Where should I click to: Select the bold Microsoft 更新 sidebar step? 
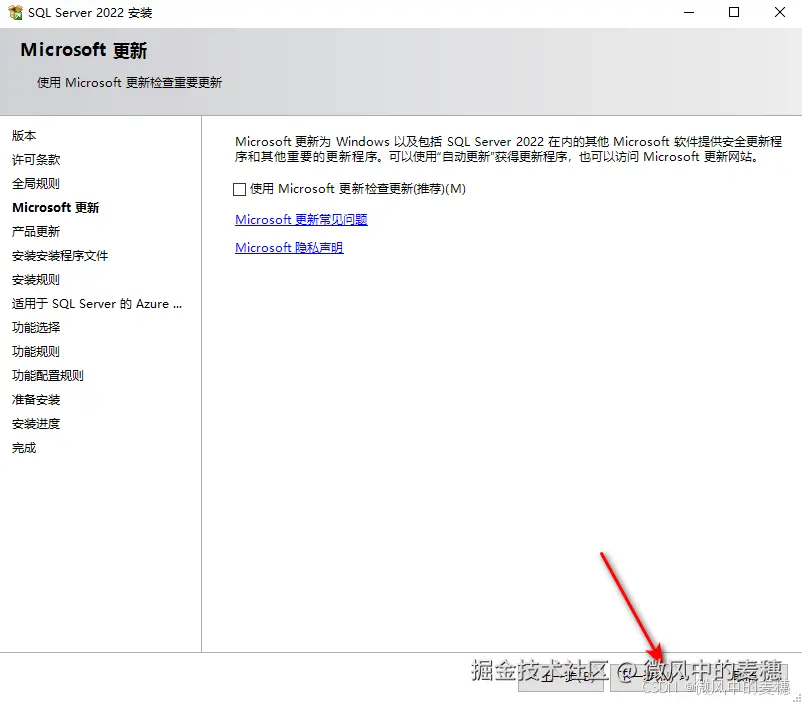[55, 208]
